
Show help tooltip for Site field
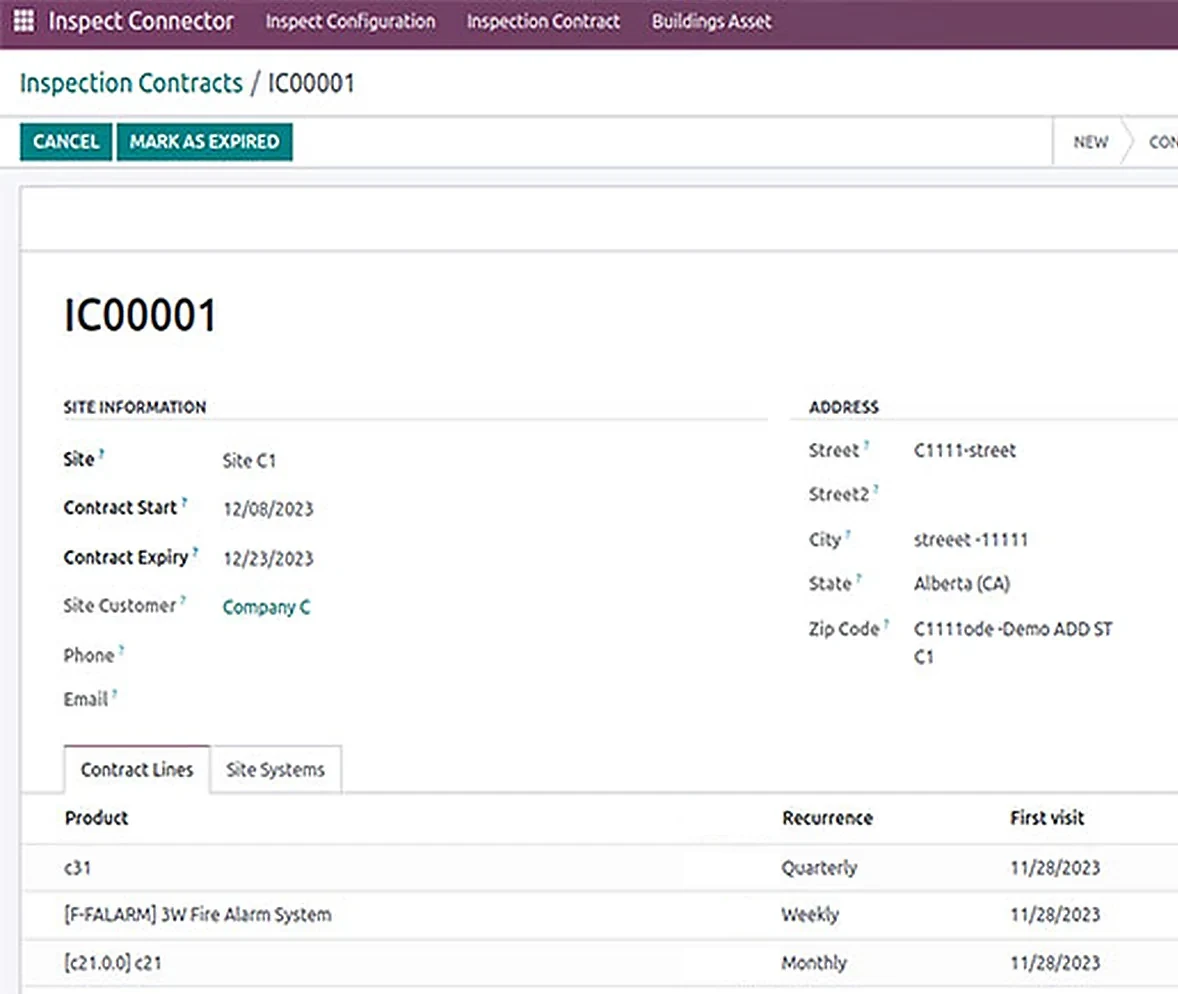pos(101,453)
